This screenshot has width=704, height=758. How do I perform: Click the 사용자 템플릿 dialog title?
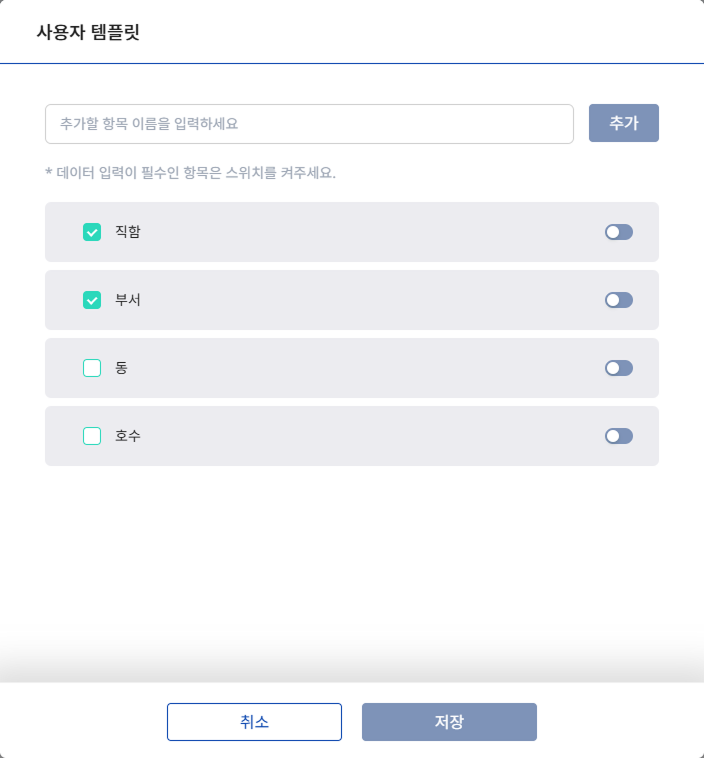coord(88,32)
